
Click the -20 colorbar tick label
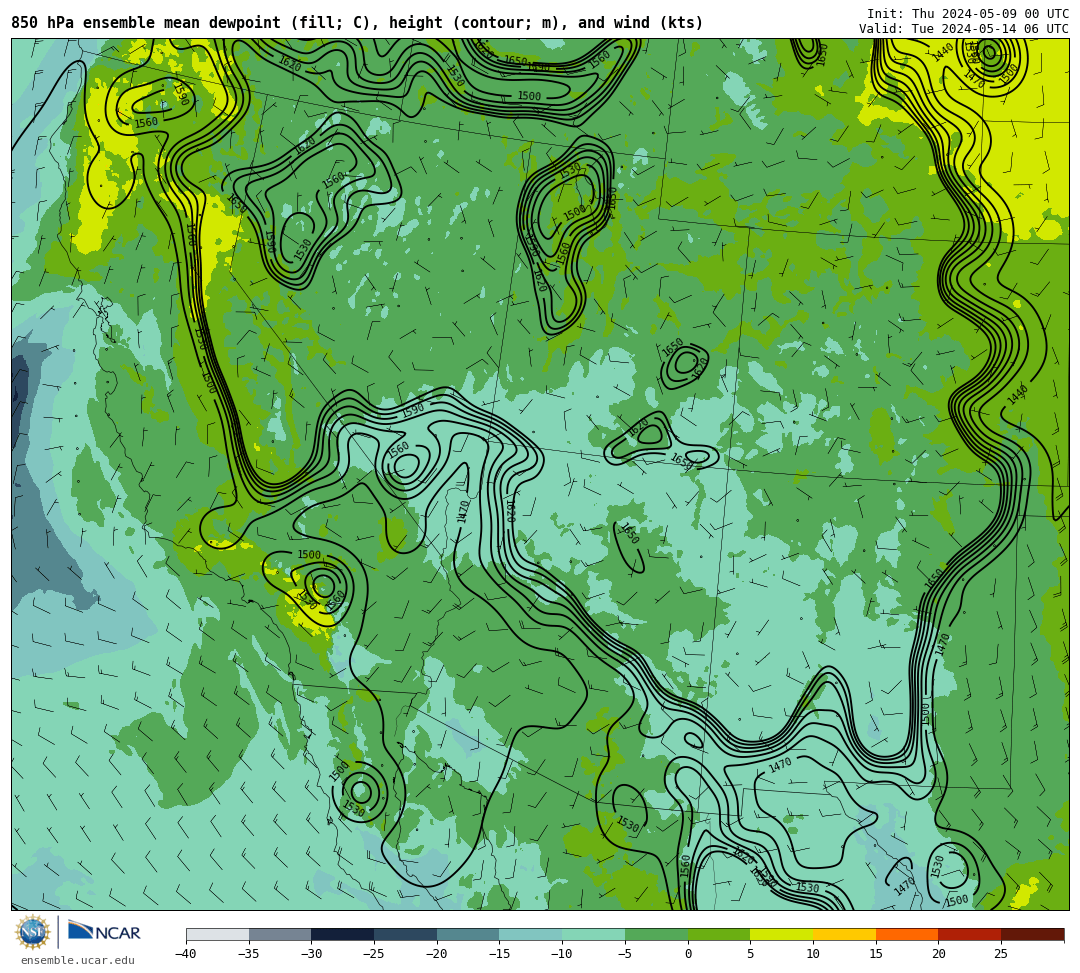pos(437,954)
